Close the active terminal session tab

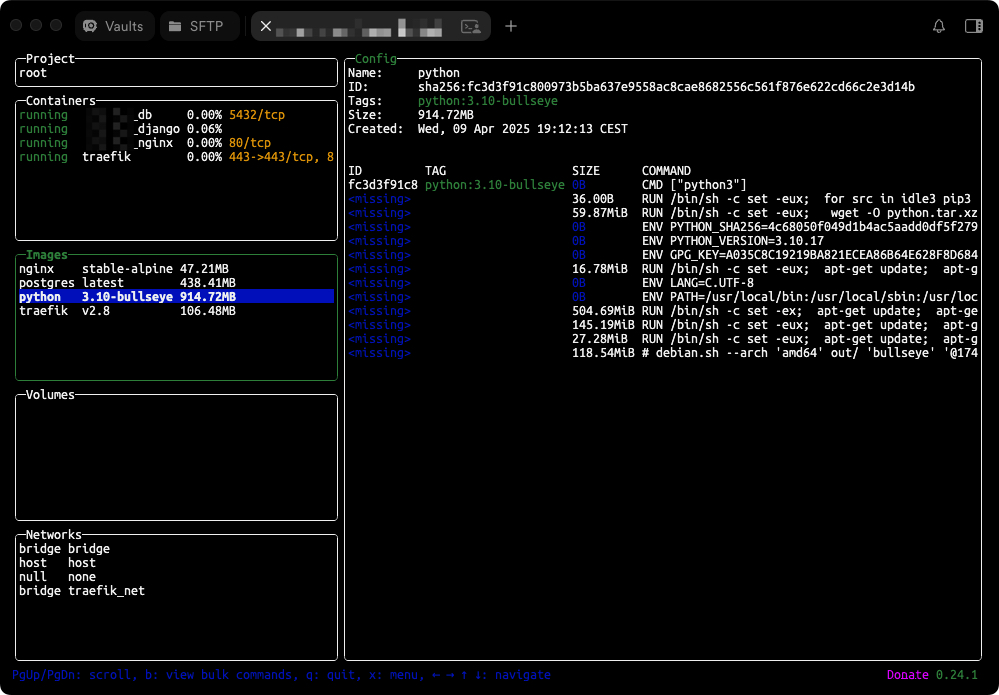pyautogui.click(x=266, y=26)
